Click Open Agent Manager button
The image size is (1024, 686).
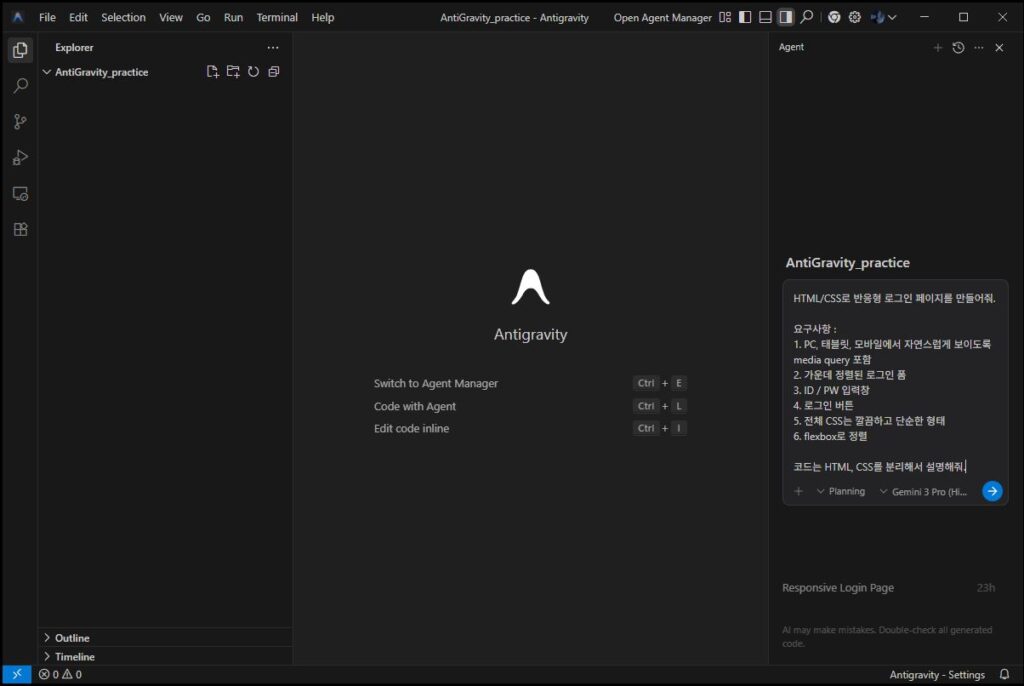662,17
